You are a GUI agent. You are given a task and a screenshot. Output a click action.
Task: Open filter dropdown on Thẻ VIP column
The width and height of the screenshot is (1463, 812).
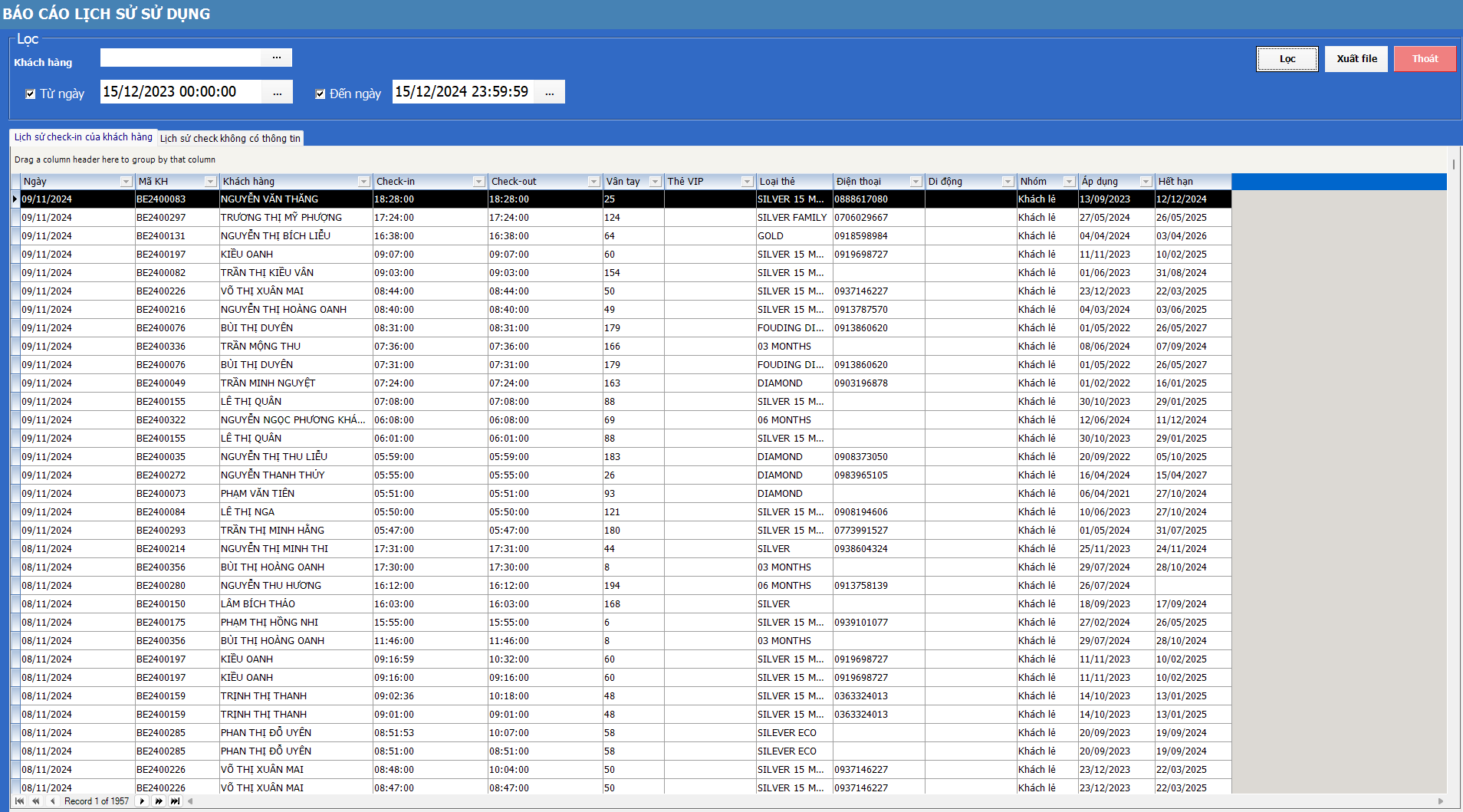click(747, 182)
